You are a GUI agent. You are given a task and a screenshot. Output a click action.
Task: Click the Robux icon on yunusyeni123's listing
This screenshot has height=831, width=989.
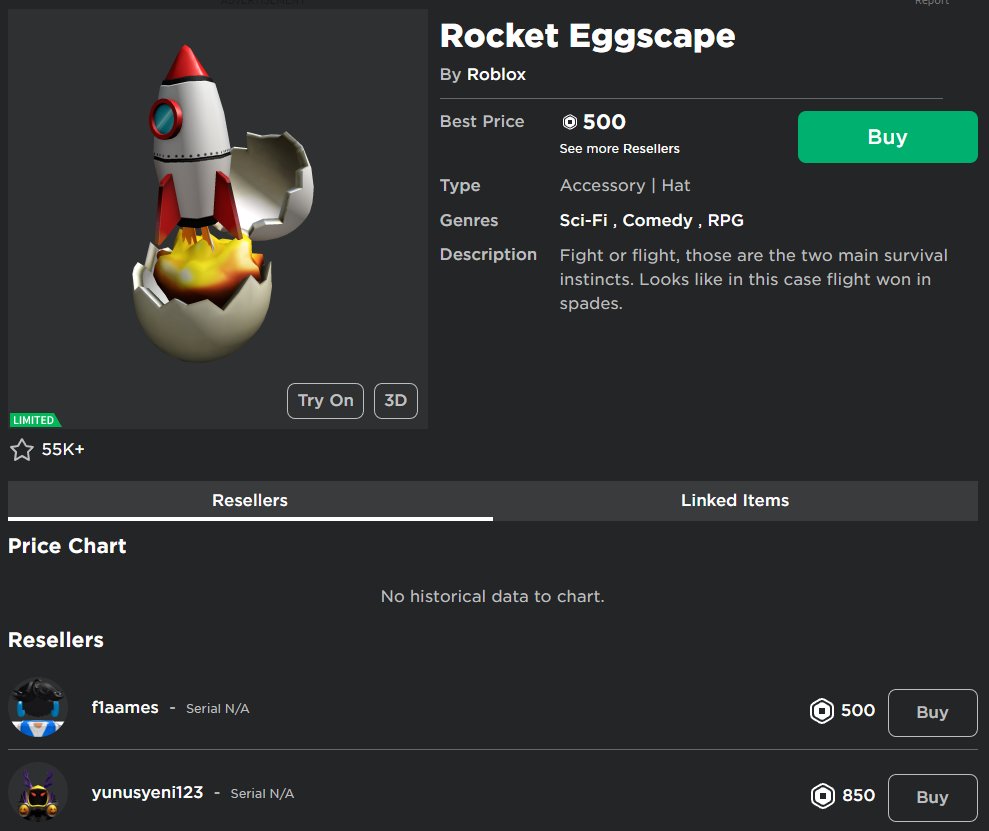pyautogui.click(x=820, y=796)
